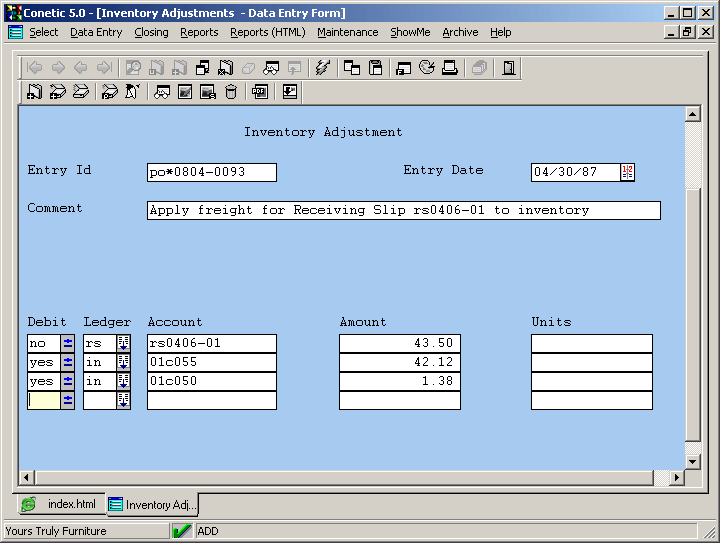Click the lightning bolt toolbar icon
The image size is (720, 543).
[322, 68]
